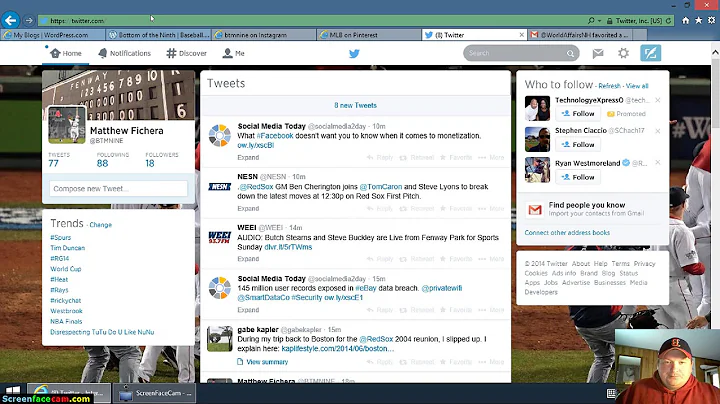Click the following count 88
This screenshot has height=404, width=720.
(102, 163)
